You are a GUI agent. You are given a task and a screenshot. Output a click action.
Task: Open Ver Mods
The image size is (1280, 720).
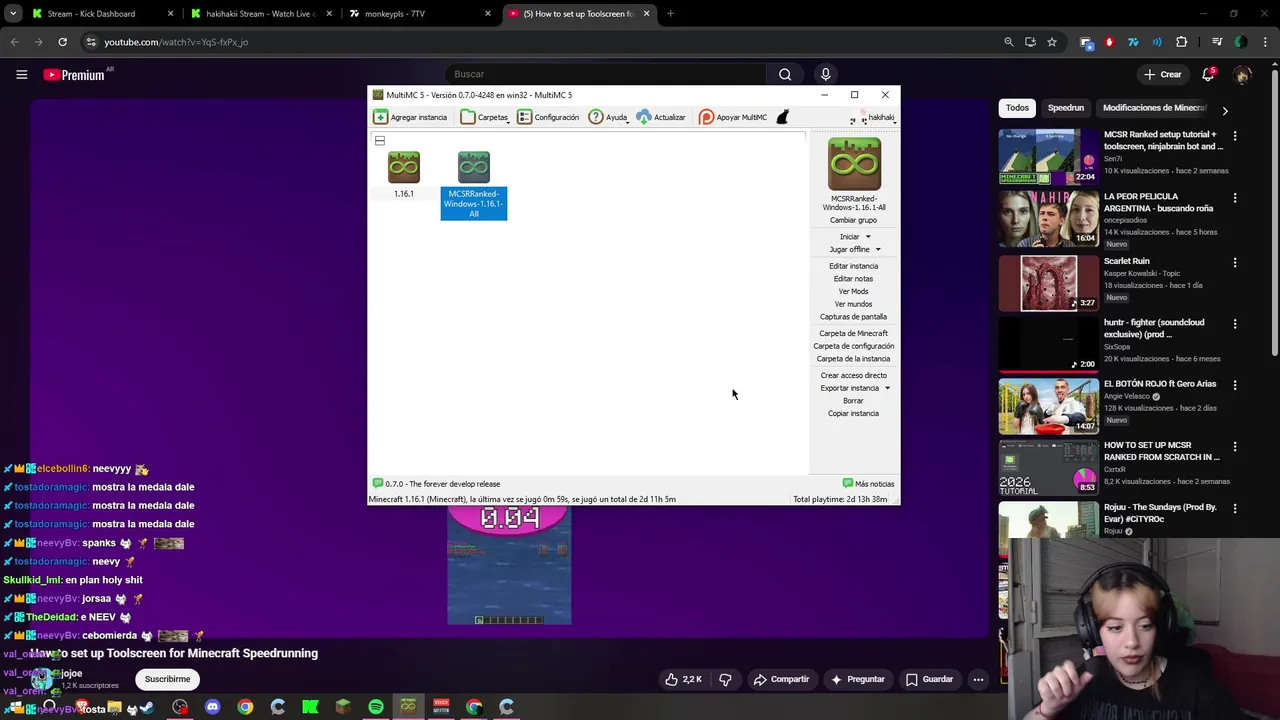[x=853, y=291]
